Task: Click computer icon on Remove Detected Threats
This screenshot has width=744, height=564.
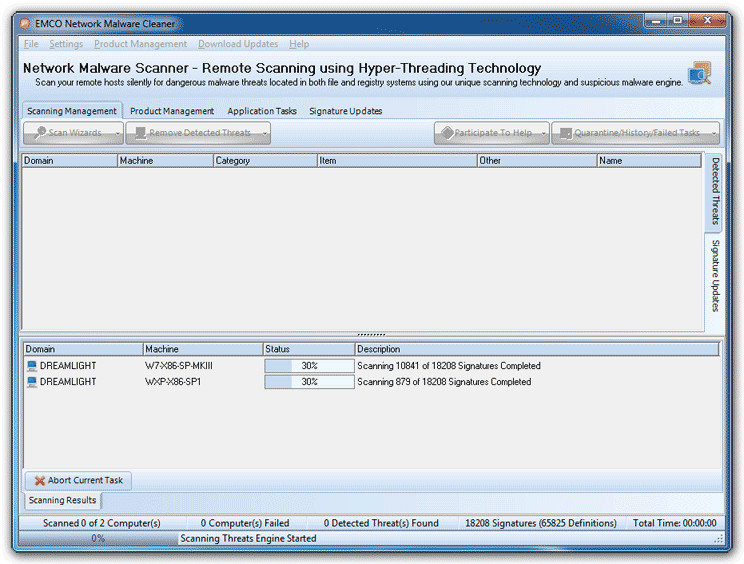Action: coord(140,133)
